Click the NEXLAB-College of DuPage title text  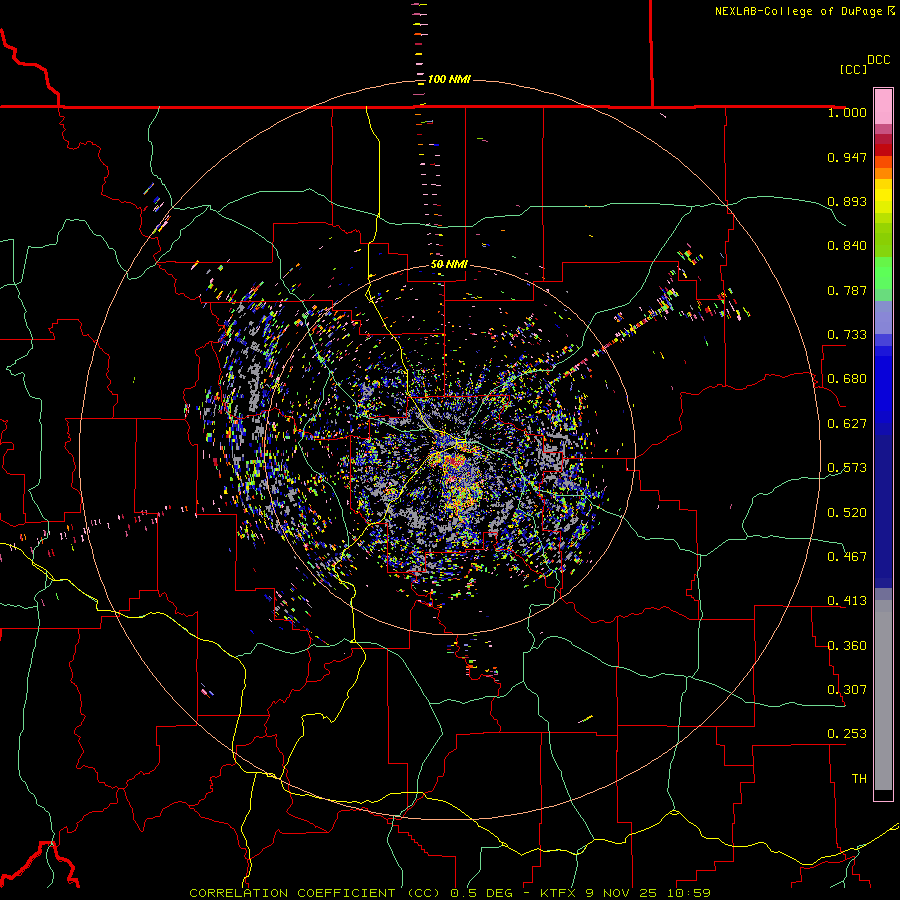(804, 11)
